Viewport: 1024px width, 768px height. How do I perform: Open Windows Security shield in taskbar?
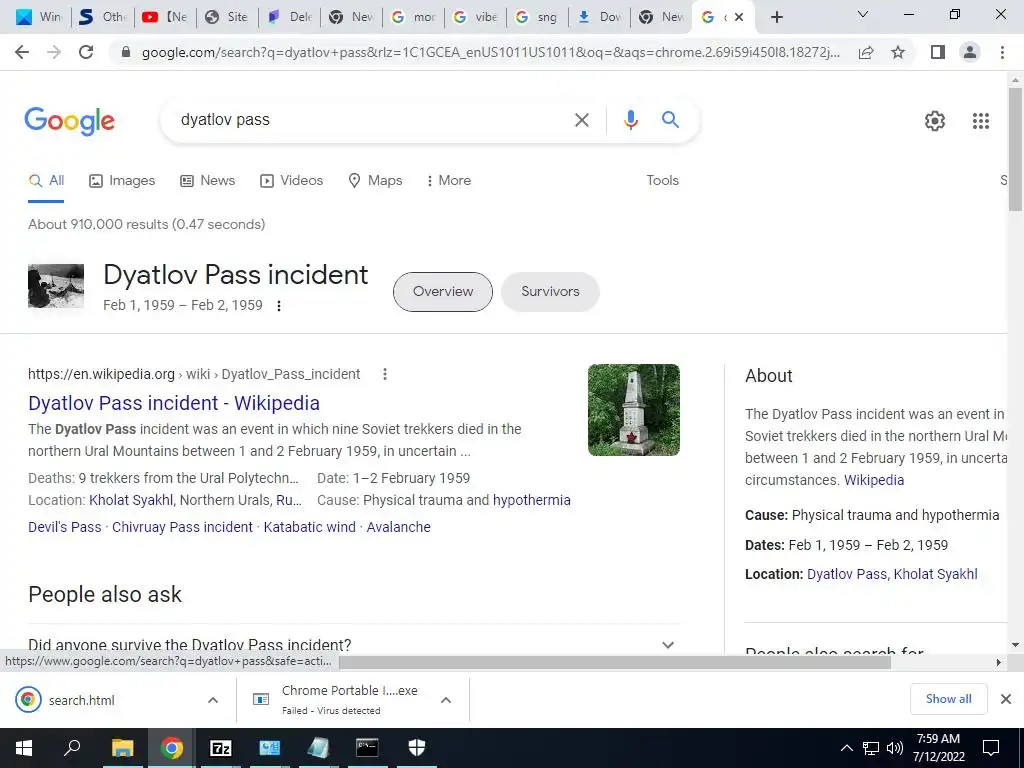tap(417, 748)
